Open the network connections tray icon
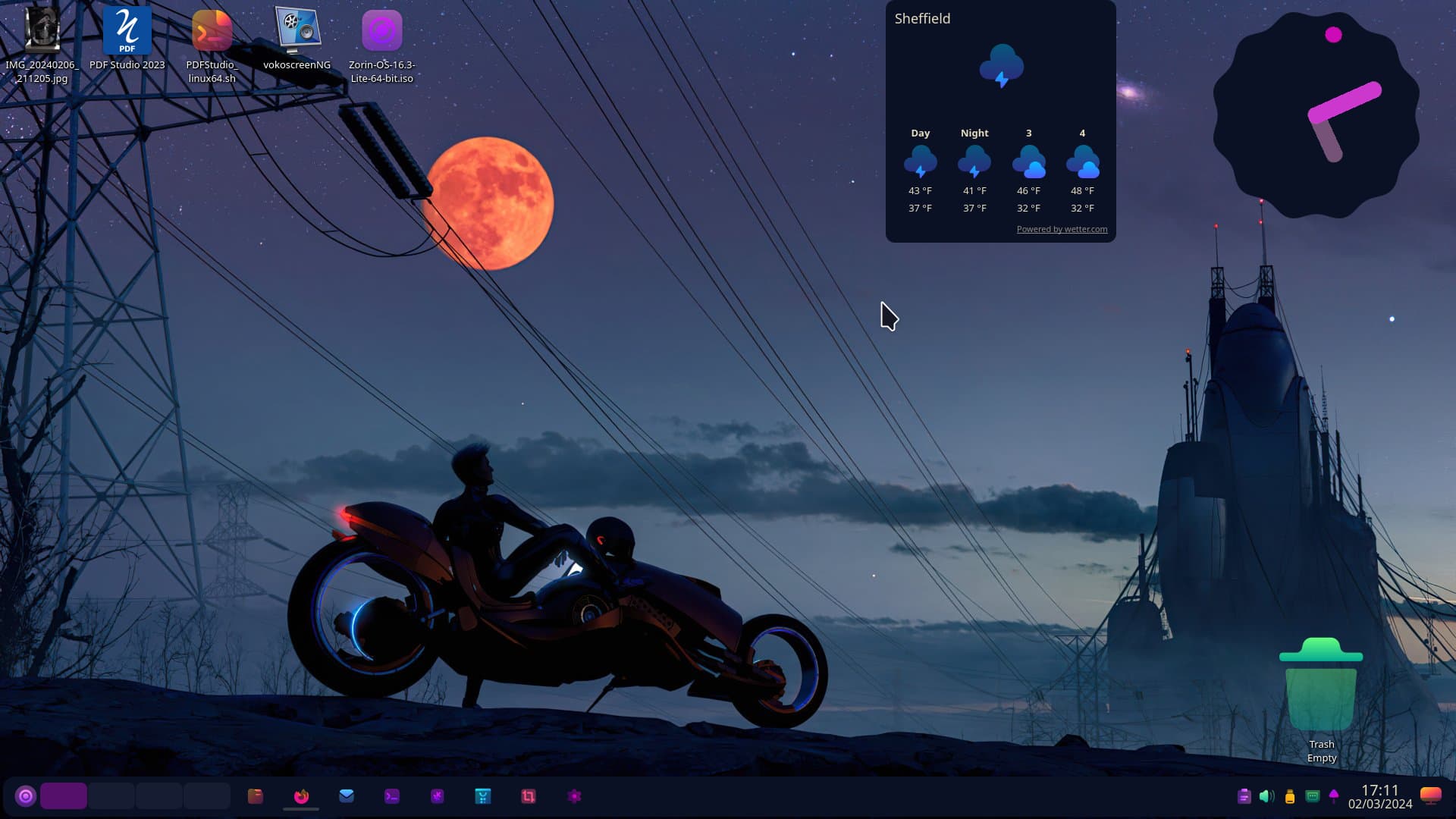This screenshot has width=1456, height=819. click(1313, 796)
